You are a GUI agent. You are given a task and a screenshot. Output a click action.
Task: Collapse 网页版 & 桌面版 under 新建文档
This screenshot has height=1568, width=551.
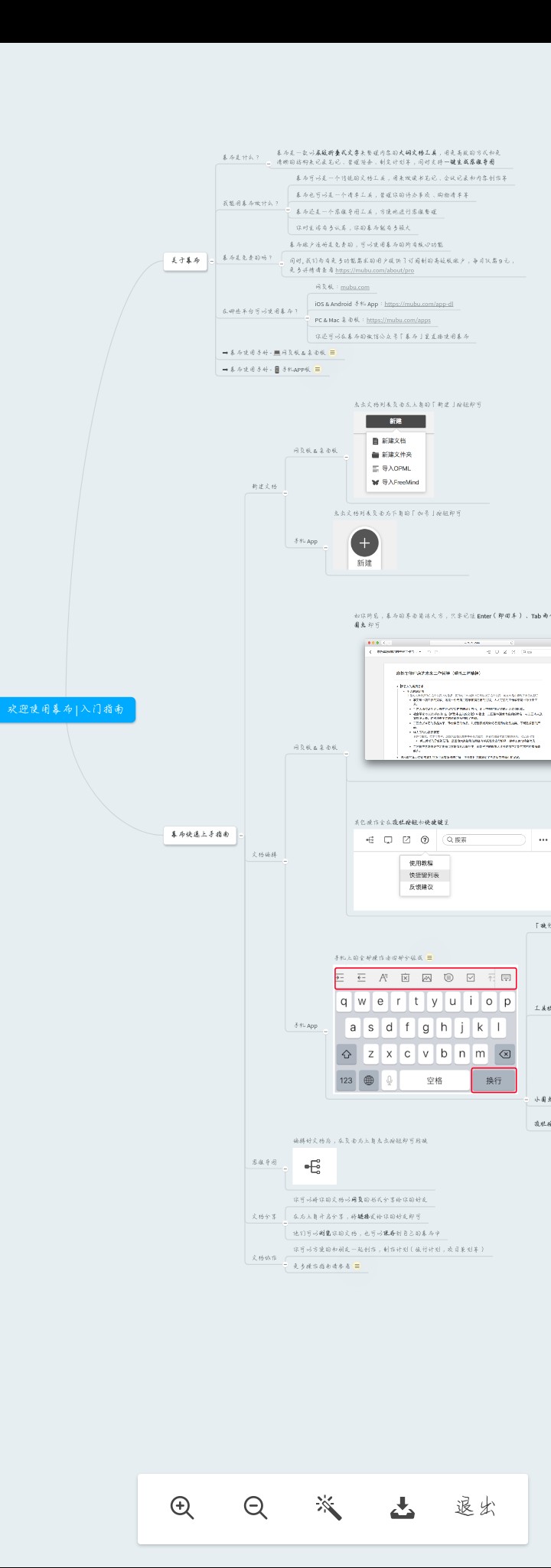[346, 457]
